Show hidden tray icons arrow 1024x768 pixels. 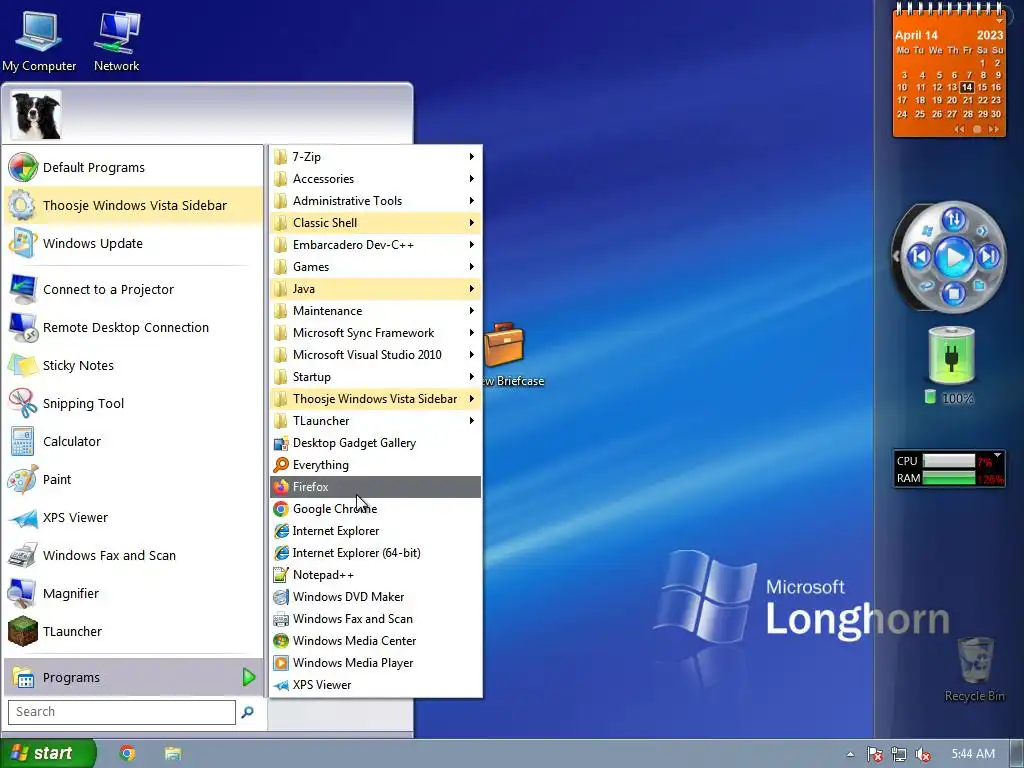point(850,754)
